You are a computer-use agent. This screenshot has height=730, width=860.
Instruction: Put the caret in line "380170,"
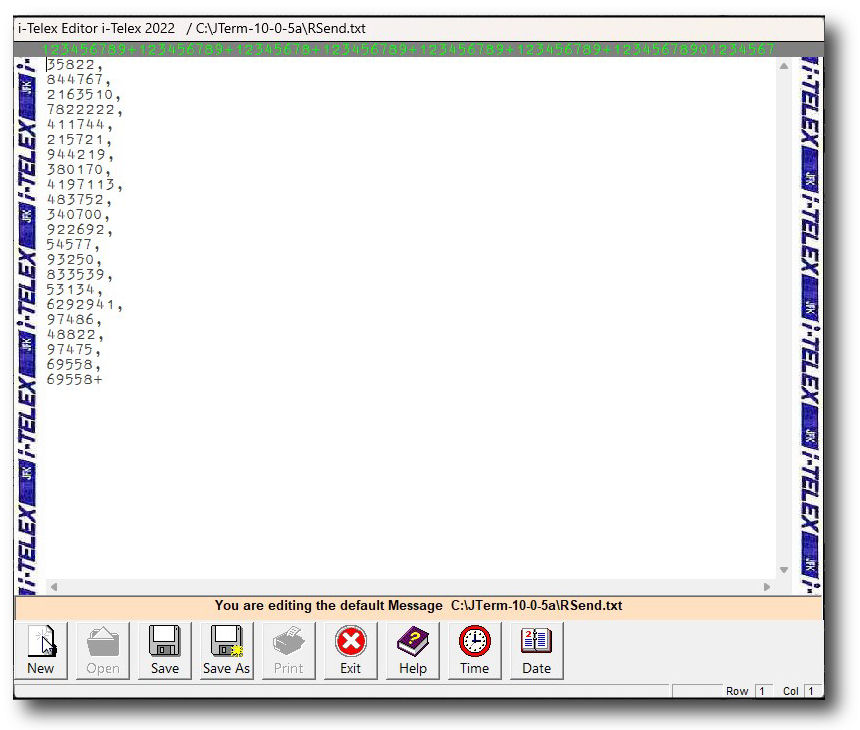pos(79,169)
